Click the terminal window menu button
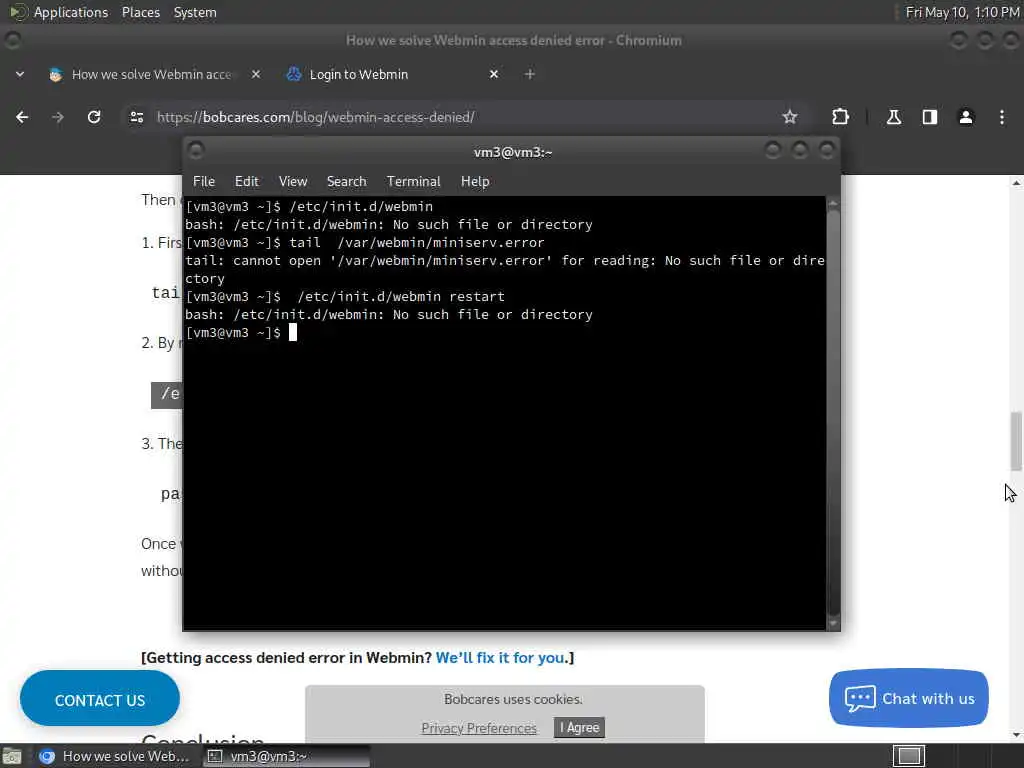This screenshot has height=768, width=1024. 196,151
